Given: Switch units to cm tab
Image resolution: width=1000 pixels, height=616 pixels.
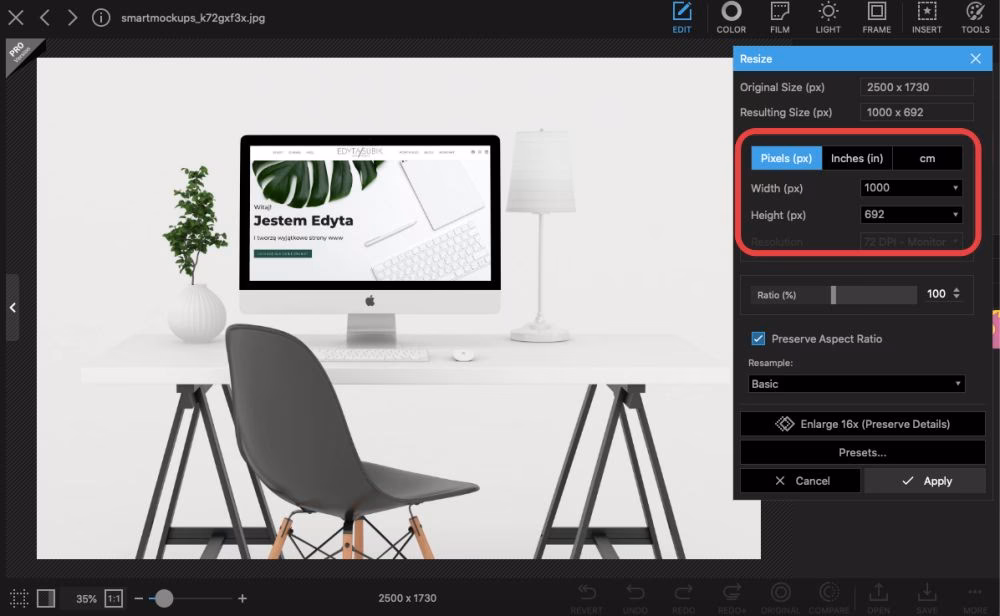Looking at the screenshot, I should coord(927,158).
